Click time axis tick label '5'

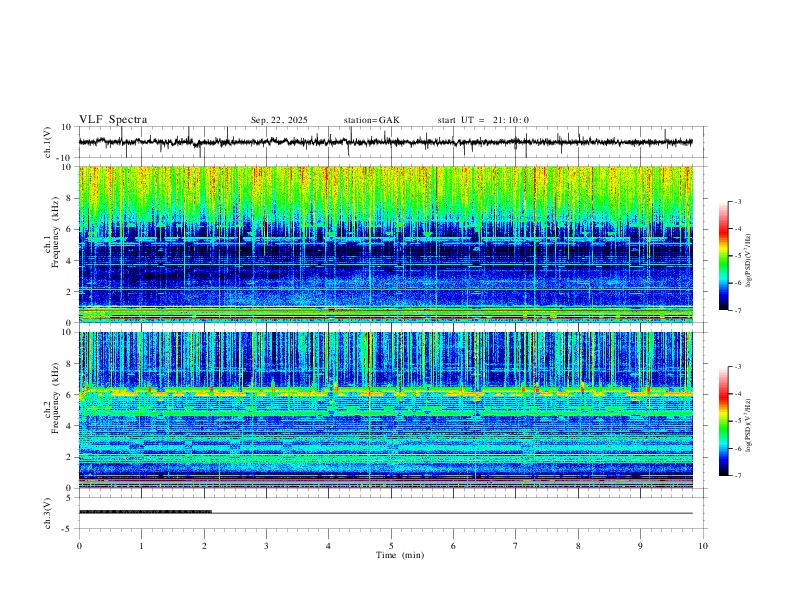[x=391, y=546]
